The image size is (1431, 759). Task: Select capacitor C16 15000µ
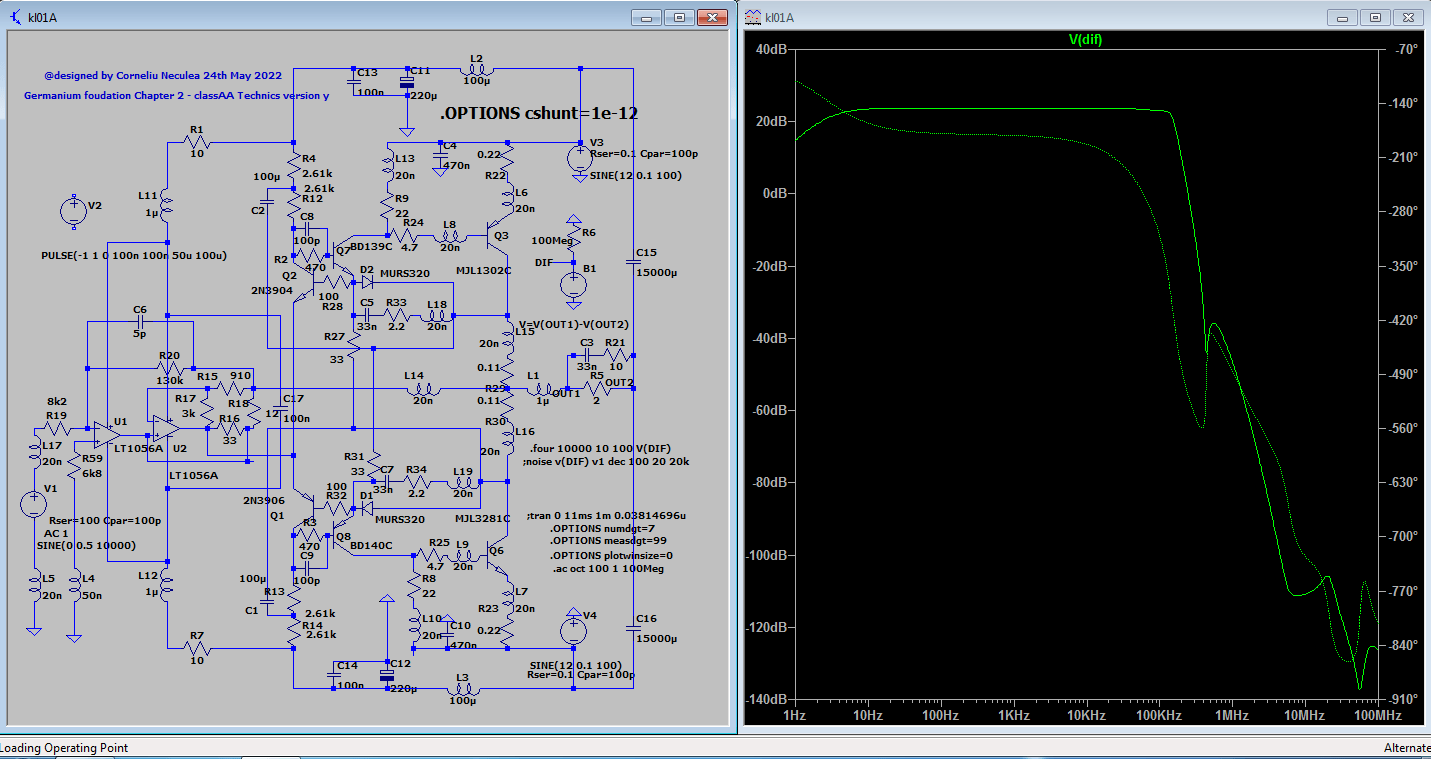(633, 628)
